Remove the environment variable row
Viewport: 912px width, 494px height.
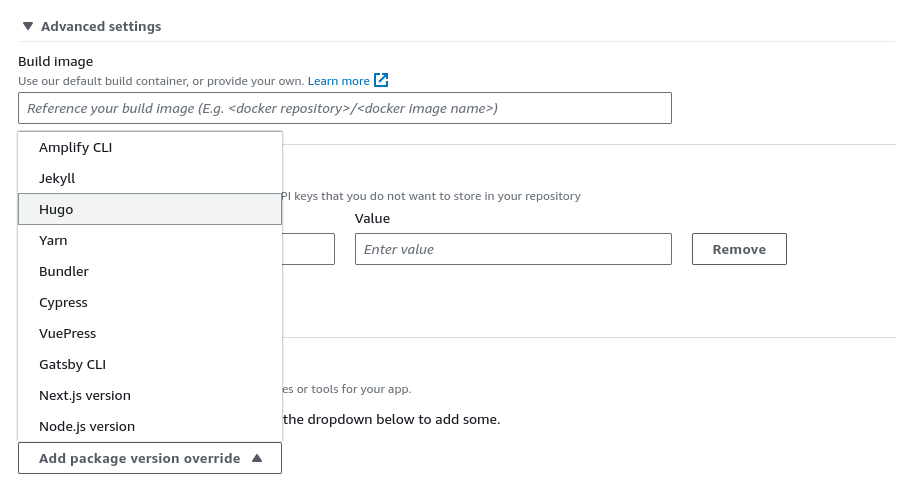tap(739, 250)
